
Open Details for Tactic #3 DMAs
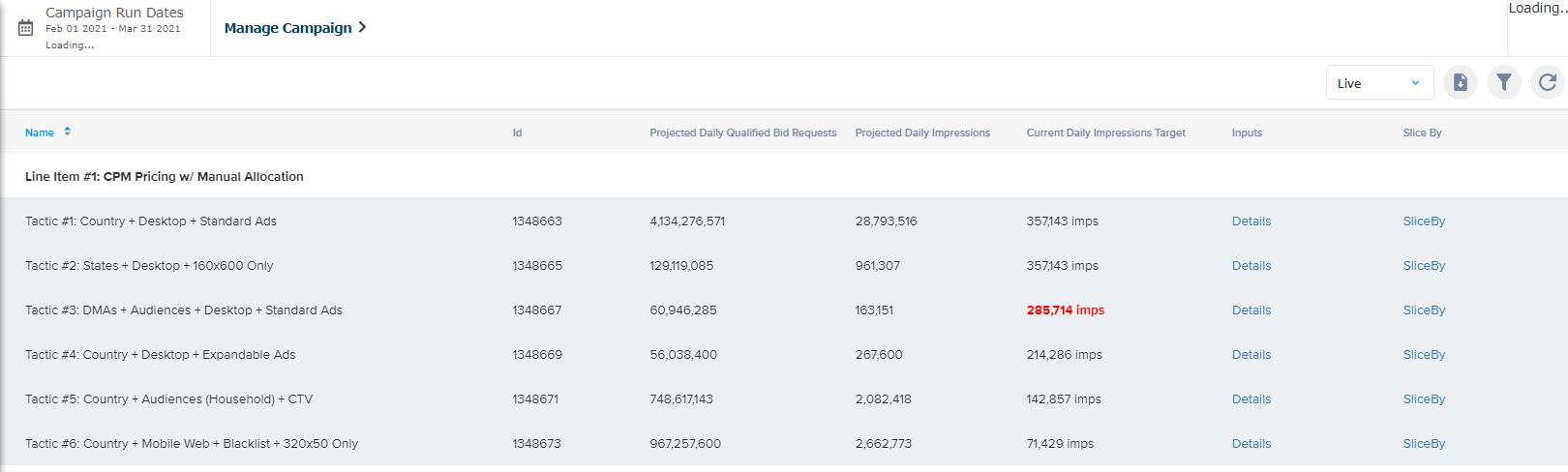(x=1251, y=310)
